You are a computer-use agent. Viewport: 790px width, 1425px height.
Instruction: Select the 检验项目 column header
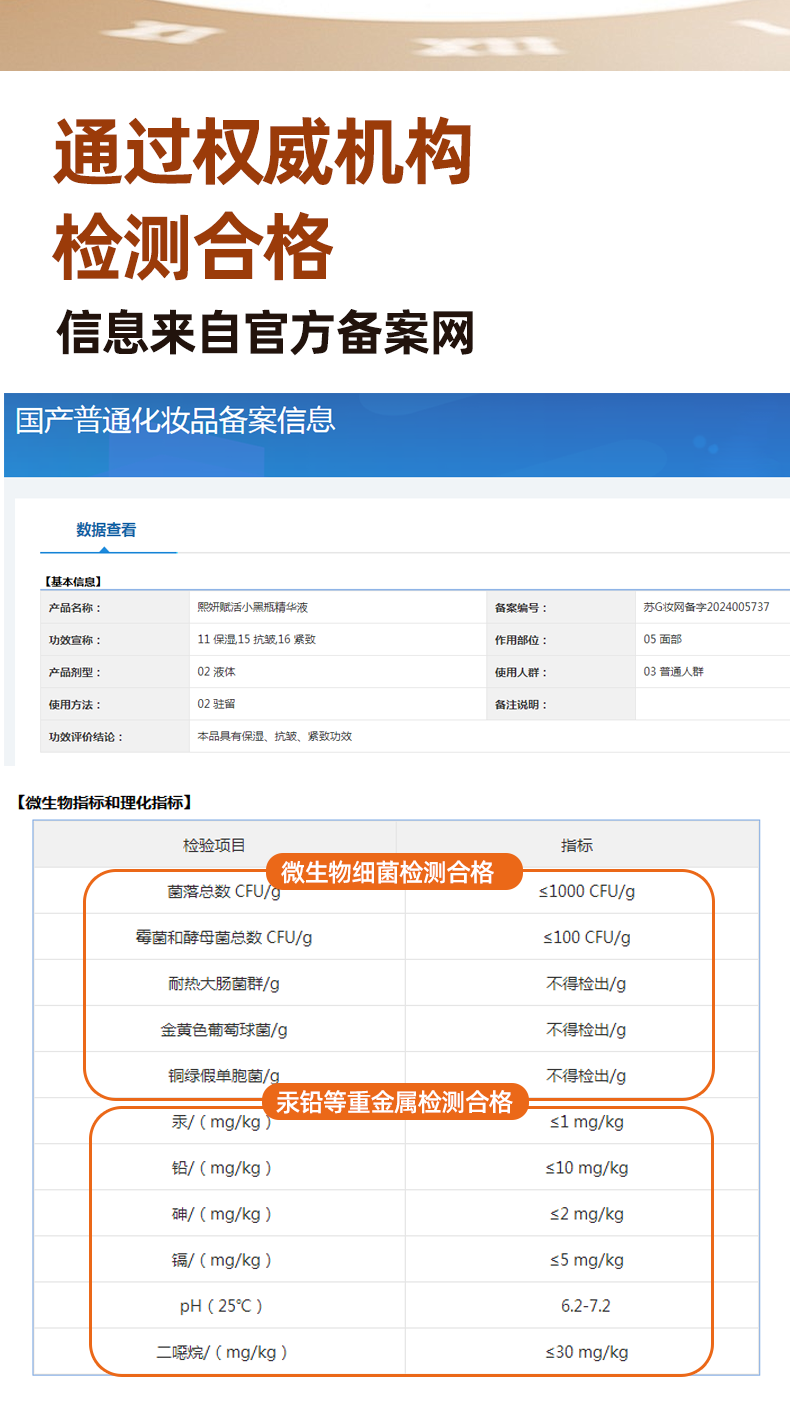214,845
